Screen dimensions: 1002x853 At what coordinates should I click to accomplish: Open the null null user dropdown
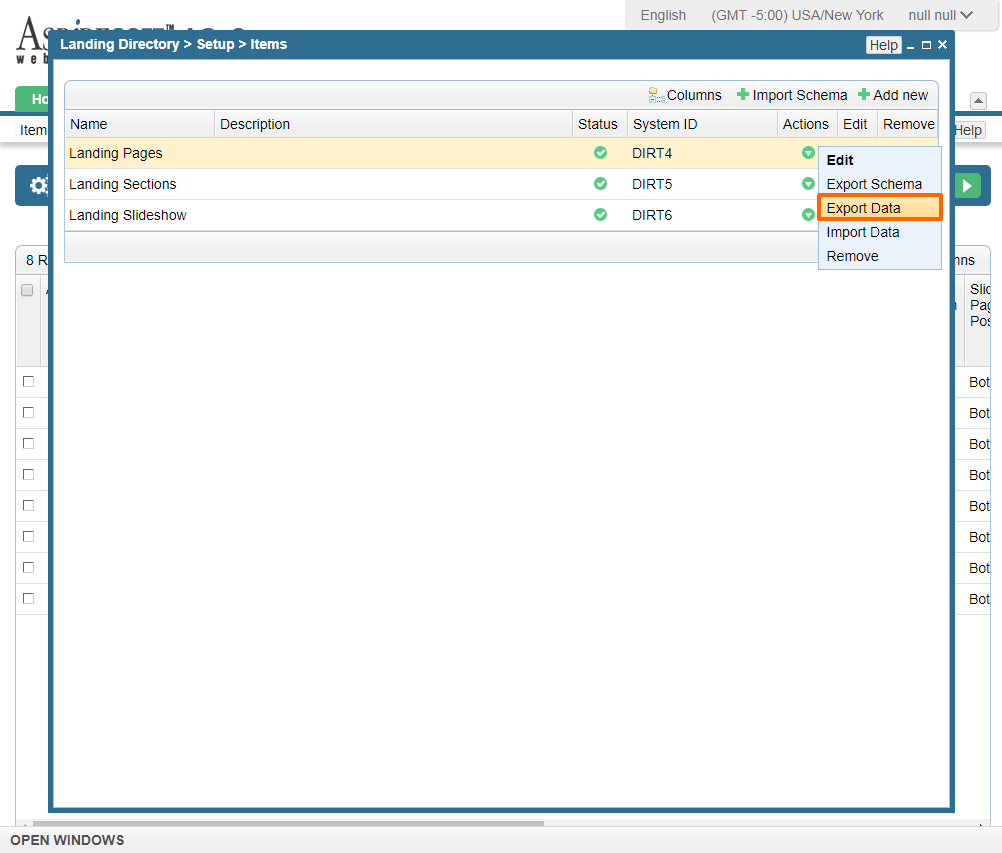coord(940,15)
